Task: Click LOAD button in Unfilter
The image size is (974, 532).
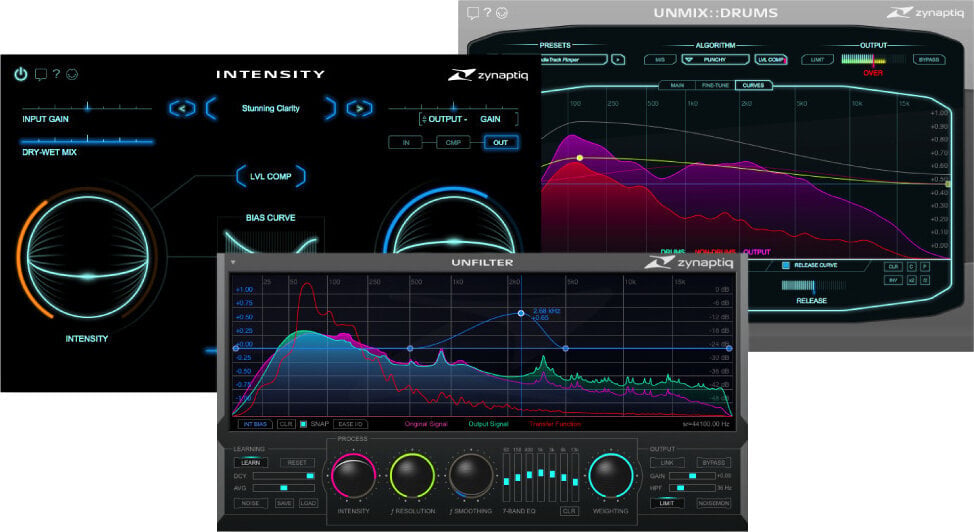Action: coord(308,503)
